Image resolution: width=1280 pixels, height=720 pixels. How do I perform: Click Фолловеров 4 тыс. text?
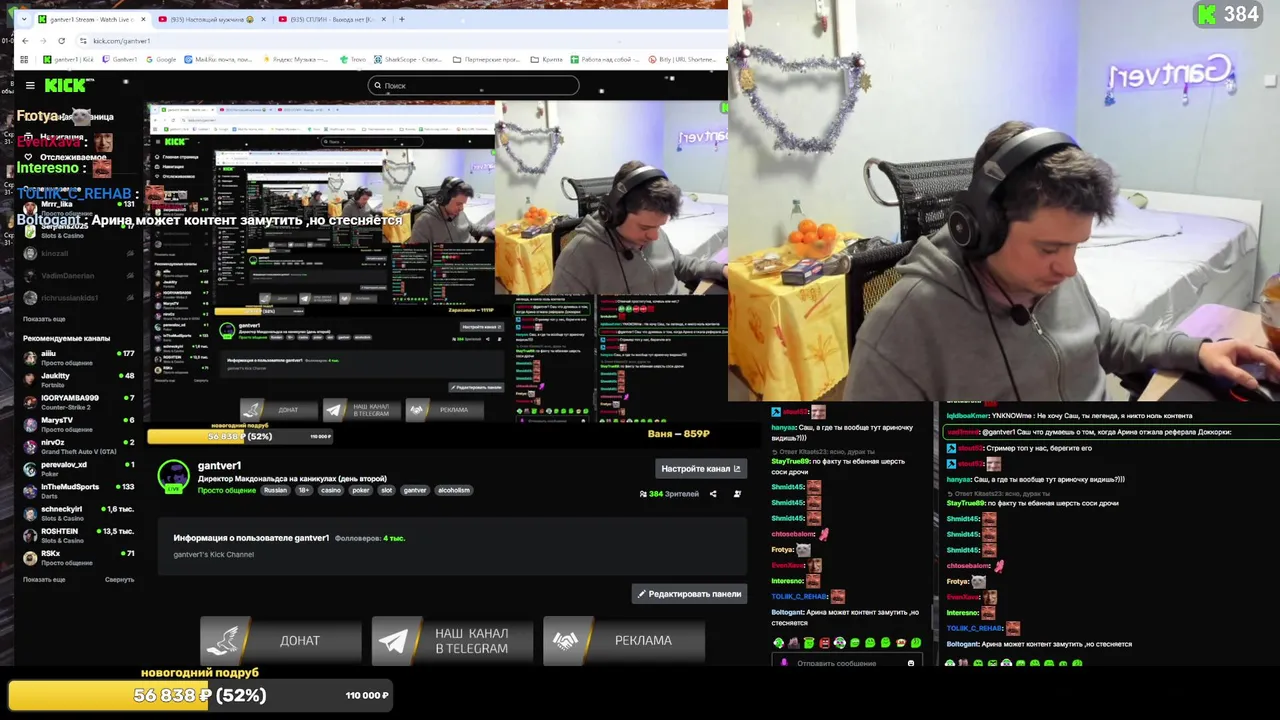[x=370, y=538]
